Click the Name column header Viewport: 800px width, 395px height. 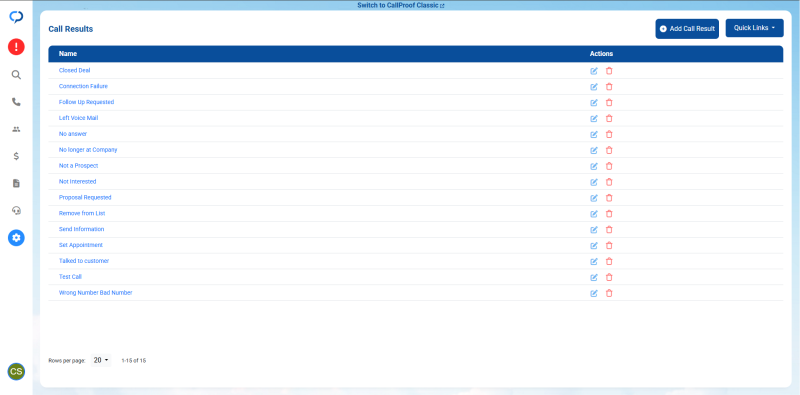click(68, 54)
